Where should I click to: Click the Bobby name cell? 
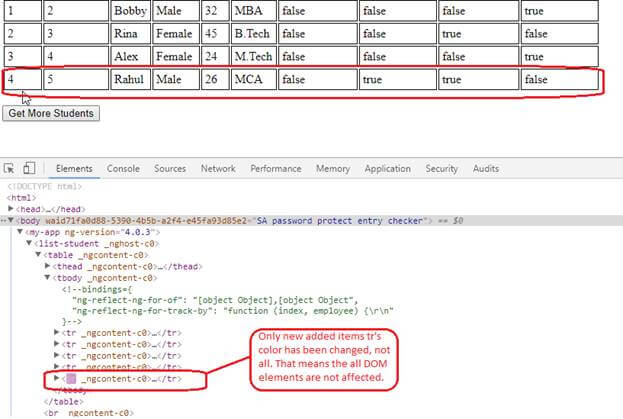click(x=130, y=11)
